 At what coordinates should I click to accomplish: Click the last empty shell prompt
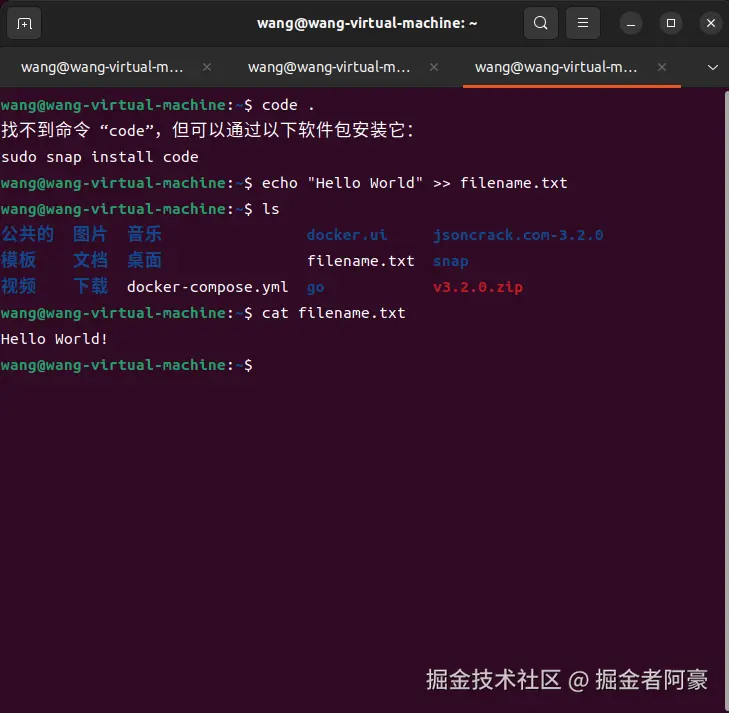pos(126,365)
